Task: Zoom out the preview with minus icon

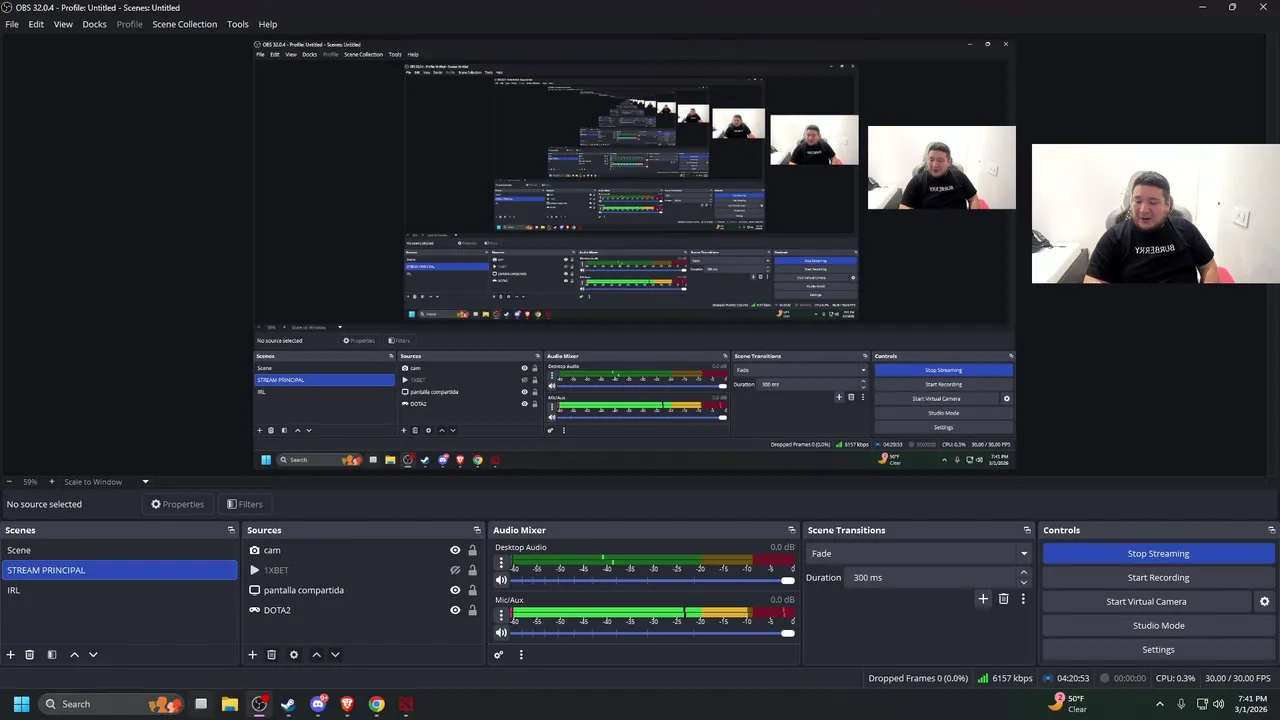Action: coord(9,481)
